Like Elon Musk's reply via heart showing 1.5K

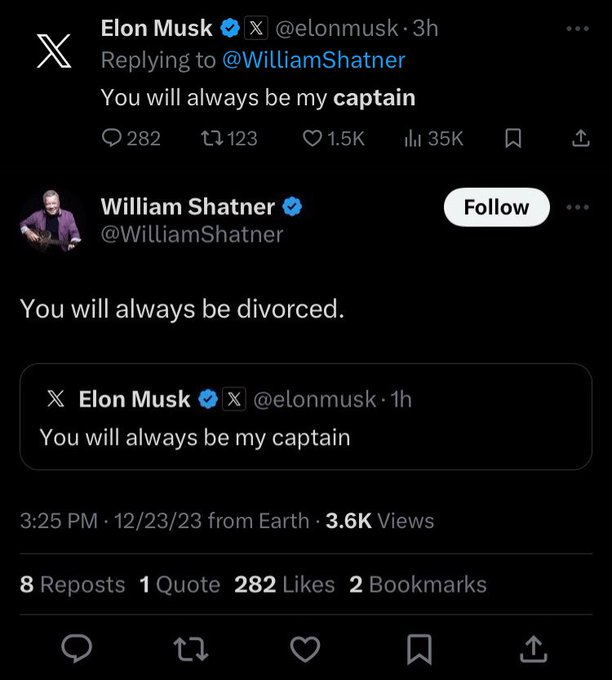pos(333,138)
